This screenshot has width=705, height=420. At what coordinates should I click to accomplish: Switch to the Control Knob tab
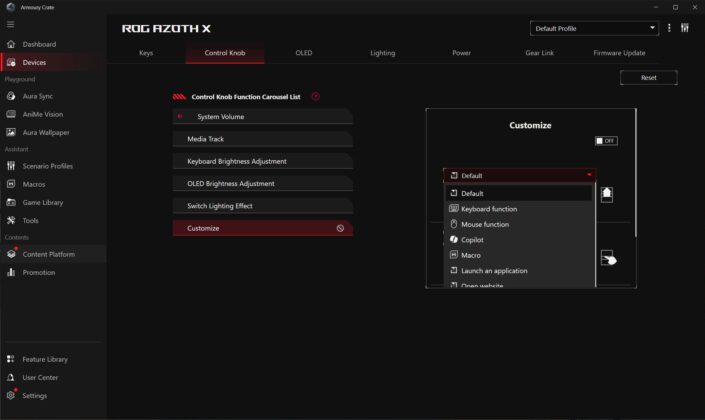(x=225, y=53)
